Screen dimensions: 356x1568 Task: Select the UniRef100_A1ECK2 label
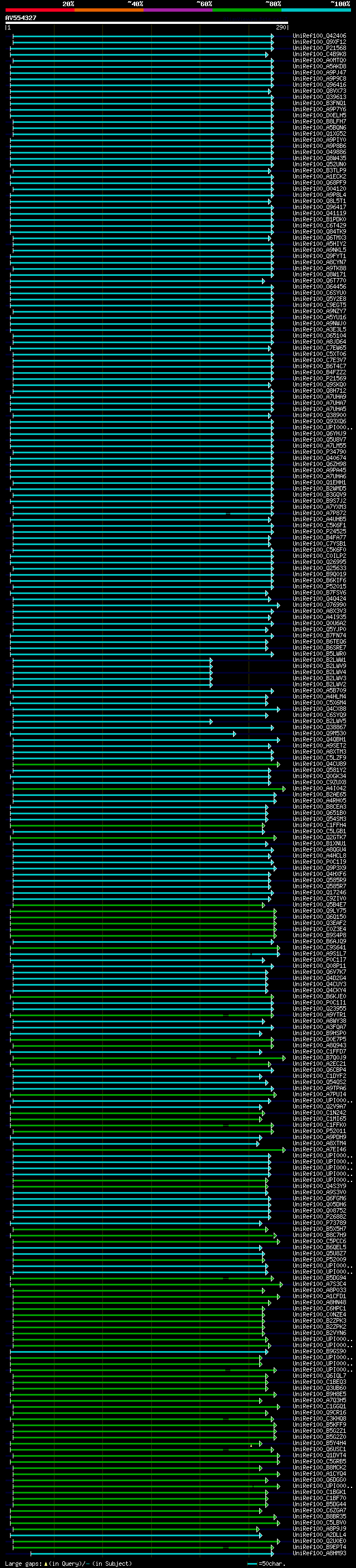point(319,176)
